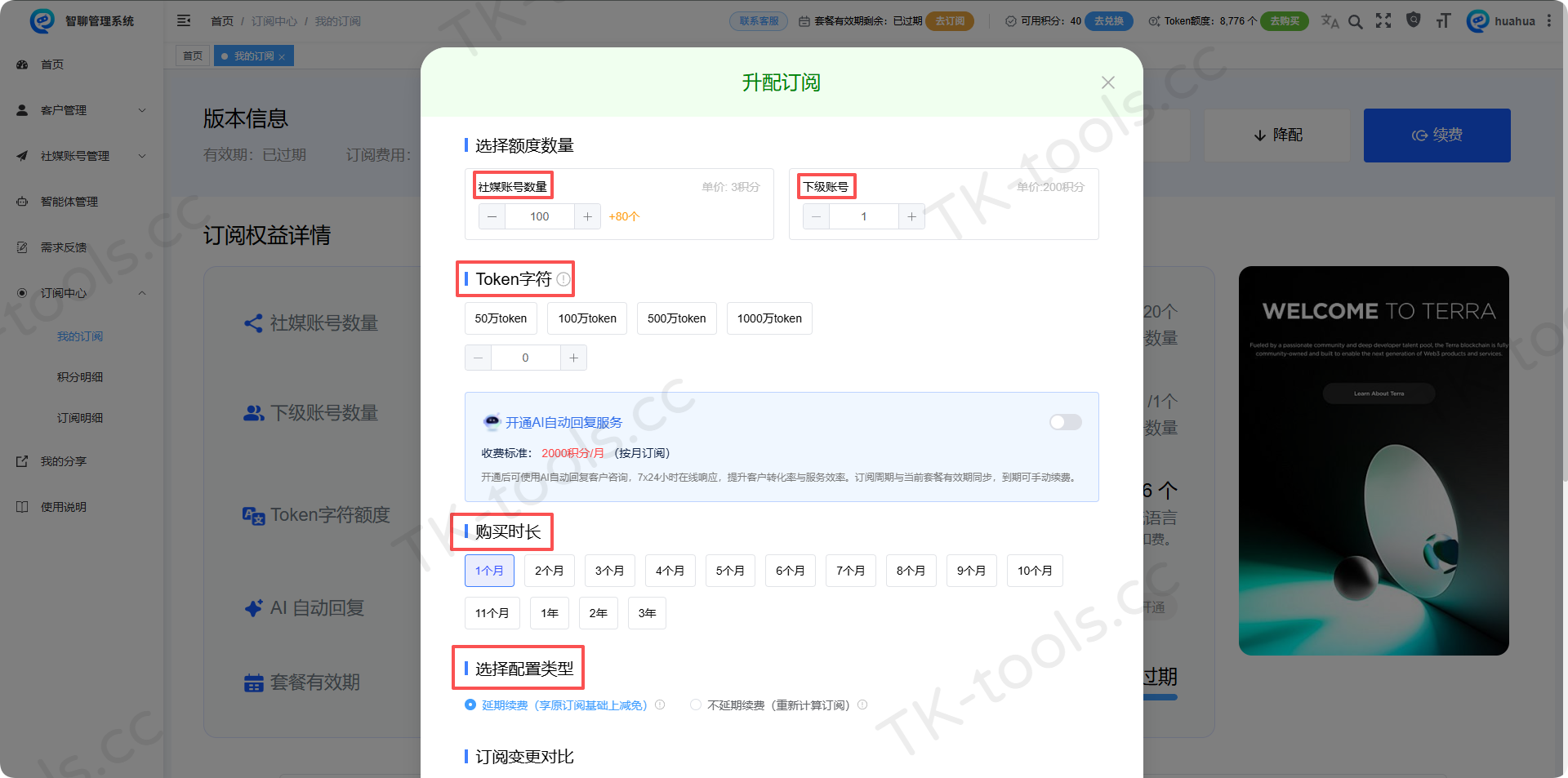Click the Token字符 info icon
Image resolution: width=1568 pixels, height=778 pixels.
(563, 279)
